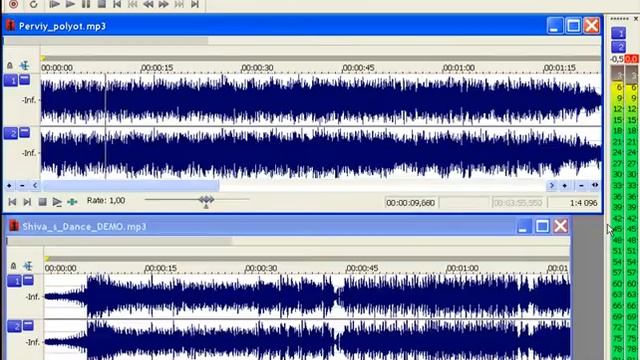Maximize the Perviy_polyot.mp3 window
This screenshot has height=360, width=640.
[573, 26]
